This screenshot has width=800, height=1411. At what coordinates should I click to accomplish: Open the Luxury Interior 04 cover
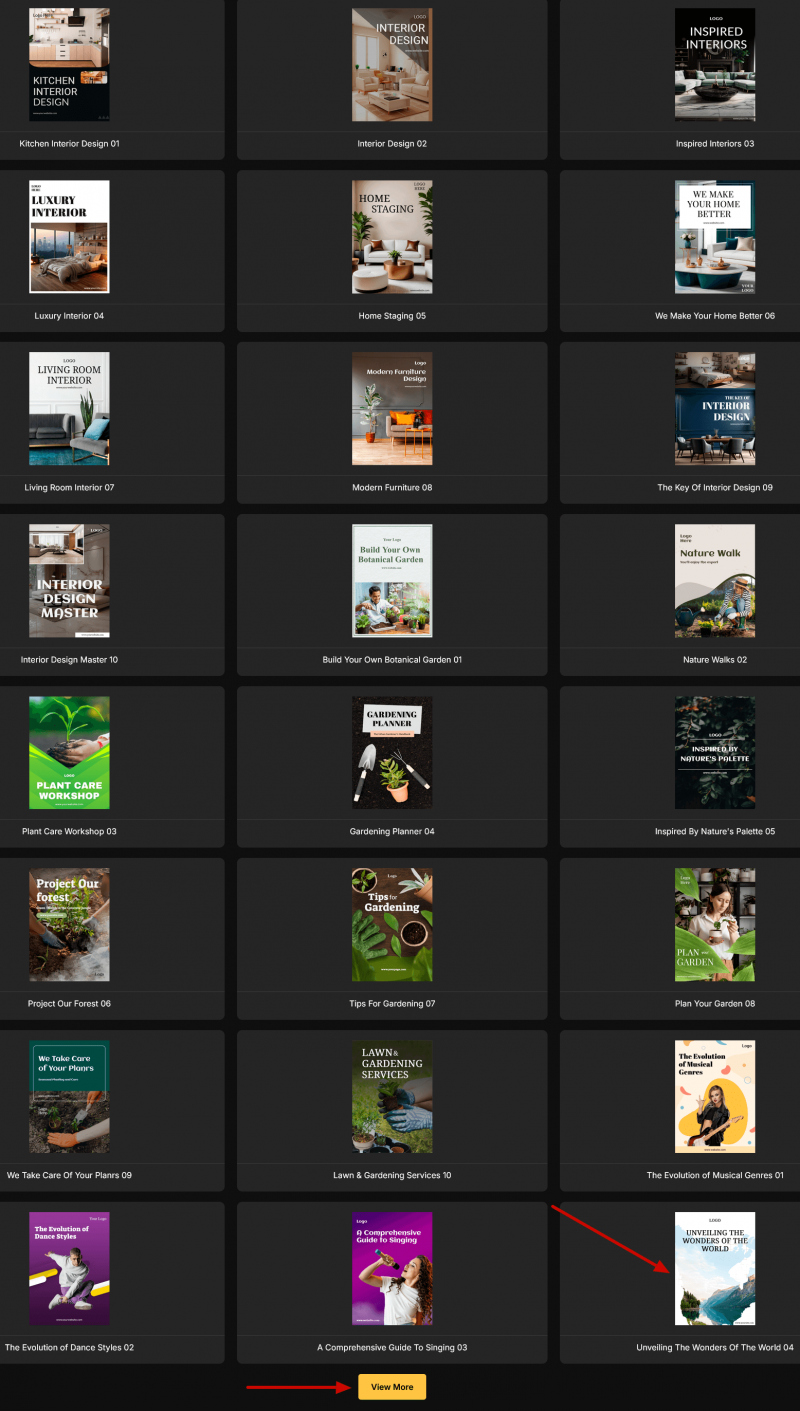(x=69, y=237)
